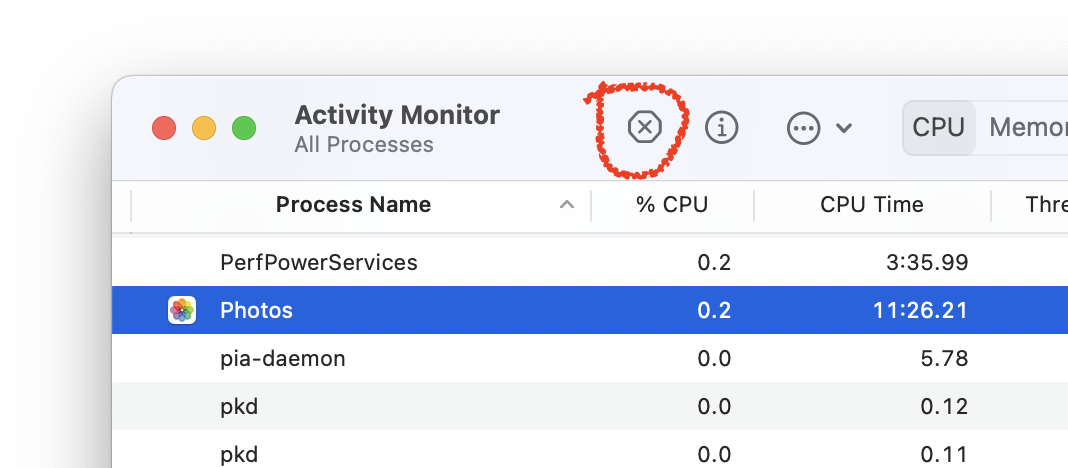The image size is (1068, 468).
Task: Select the PerfPowerServices process row
Action: coord(318,263)
